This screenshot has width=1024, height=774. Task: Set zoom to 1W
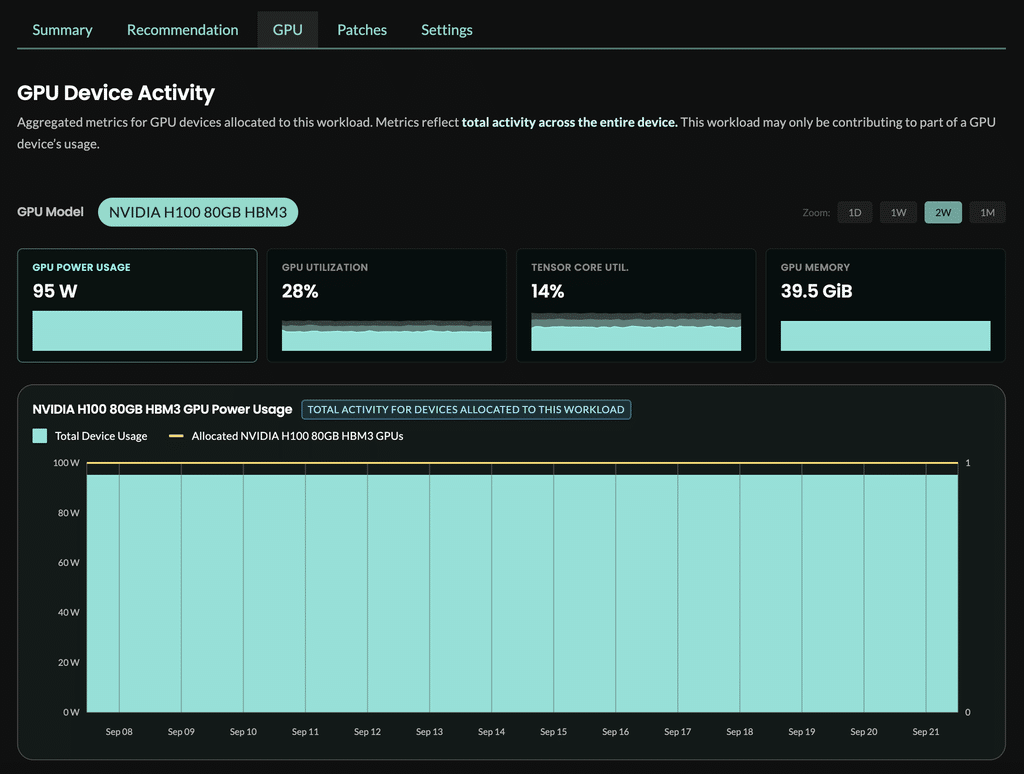point(899,212)
